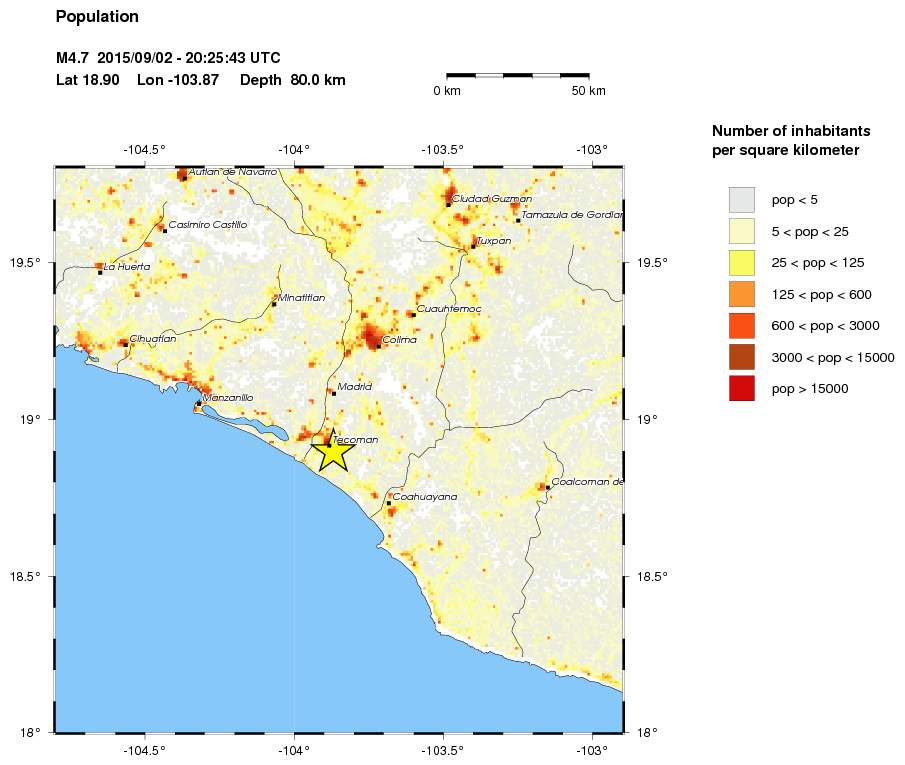The width and height of the screenshot is (905, 765).
Task: Click the 'Colima' city label
Action: (399, 339)
